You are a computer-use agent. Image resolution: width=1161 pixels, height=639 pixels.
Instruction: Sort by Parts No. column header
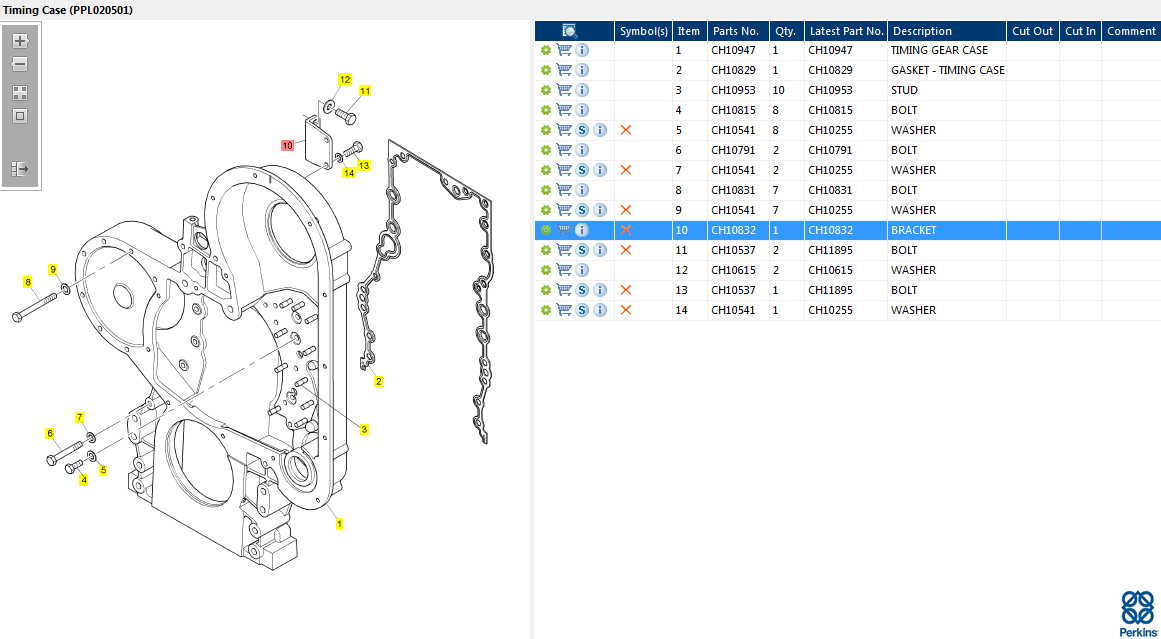click(x=736, y=31)
